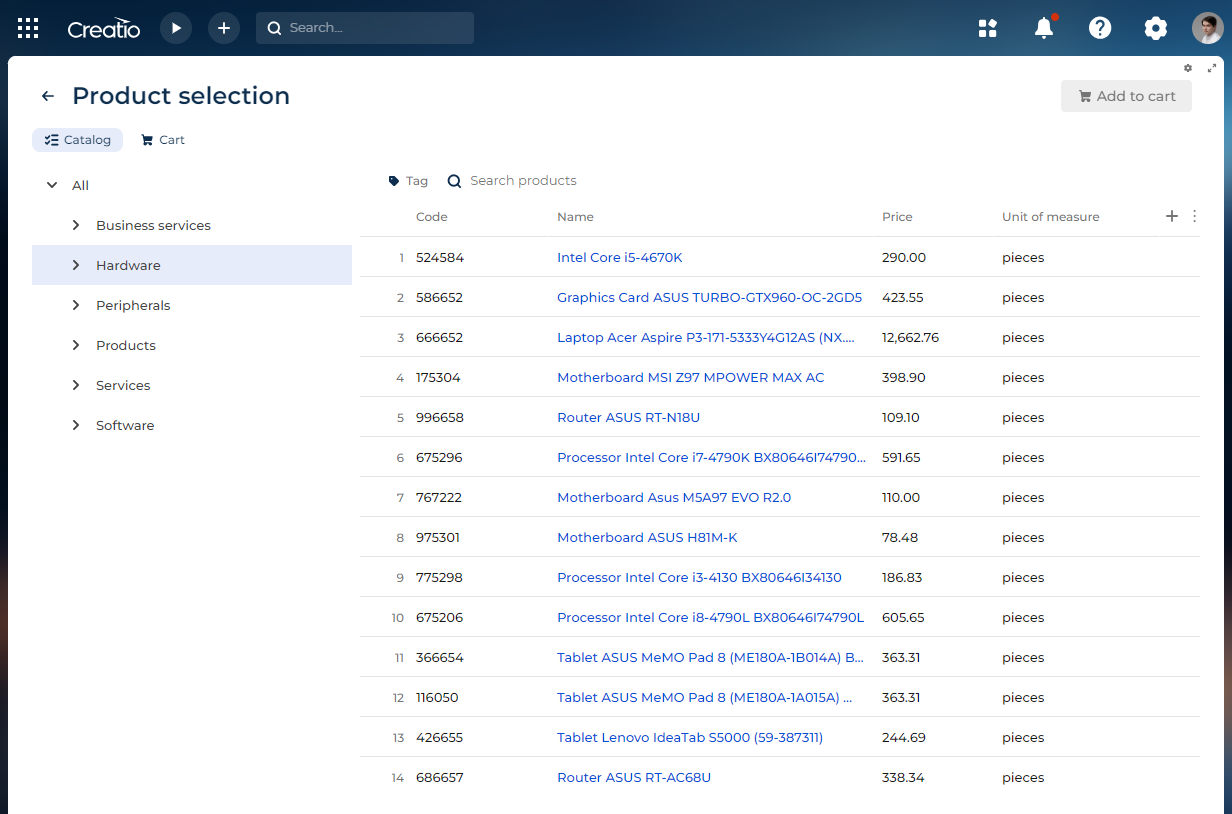The image size is (1232, 814).
Task: Open Motherboard ASUS H81M-K link
Action: [x=647, y=537]
